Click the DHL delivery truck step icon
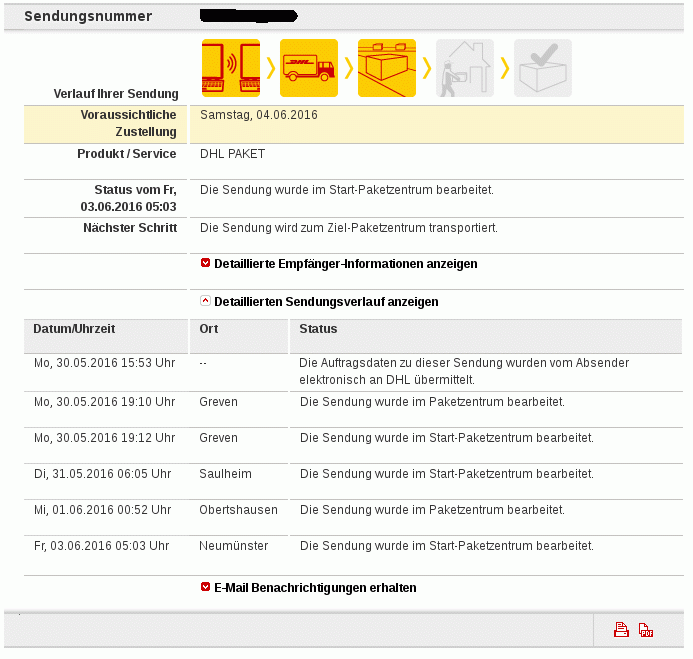693x659 pixels. tap(309, 68)
